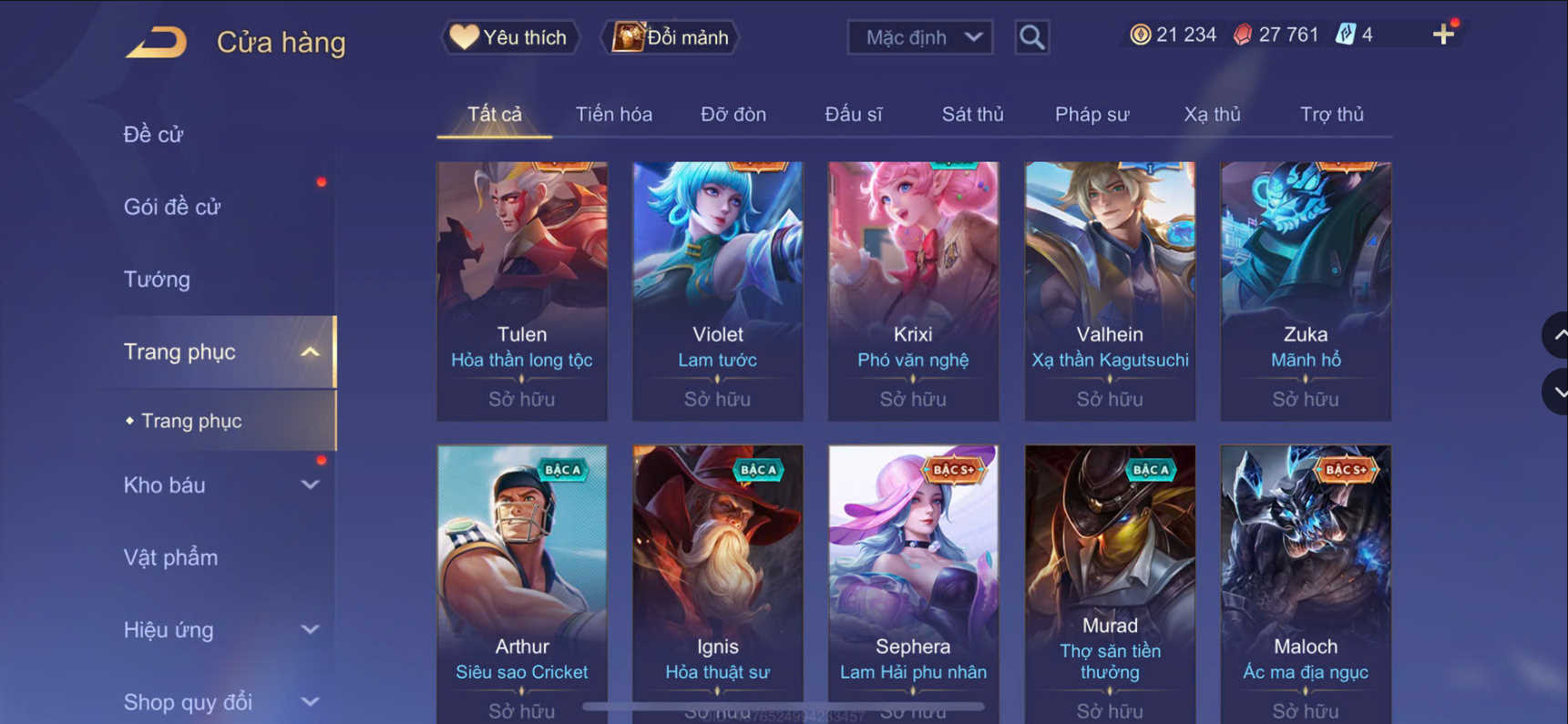Screen dimensions: 1568x724
Task: Click the back arrow icon
Action: pyautogui.click(x=156, y=42)
